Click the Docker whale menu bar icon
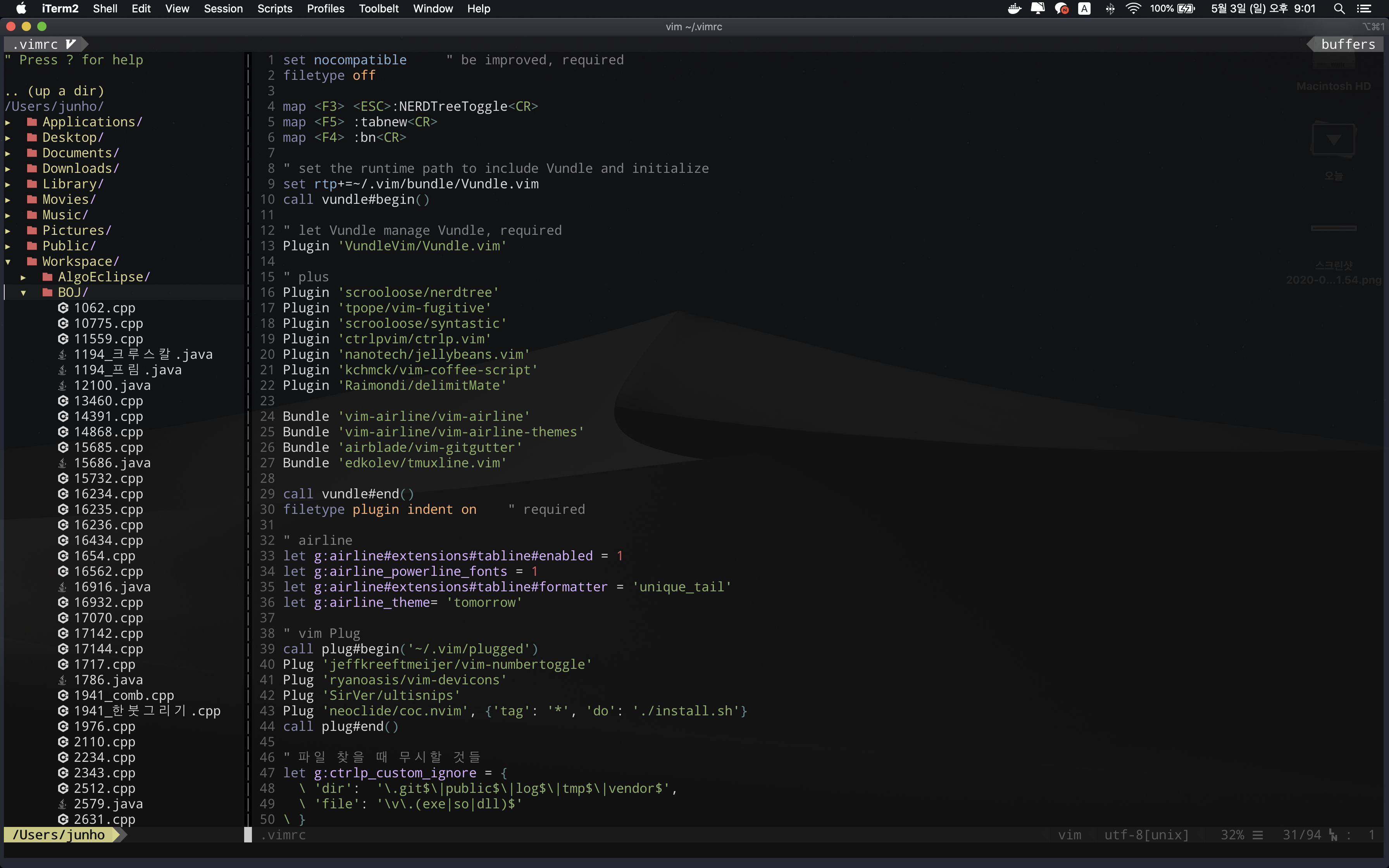Viewport: 1389px width, 868px height. pos(1014,9)
